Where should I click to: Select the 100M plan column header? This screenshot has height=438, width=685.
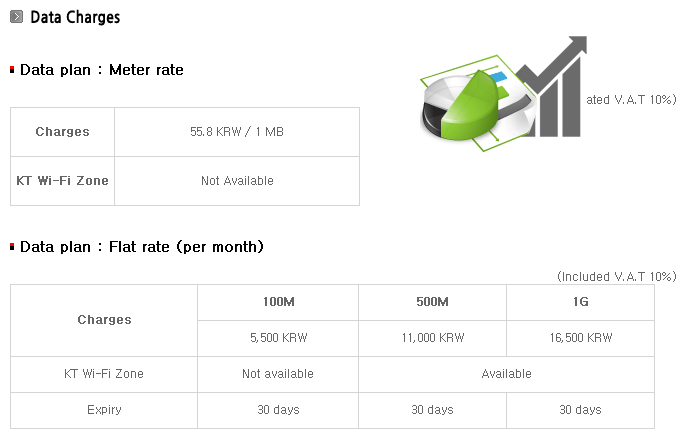[x=277, y=301]
